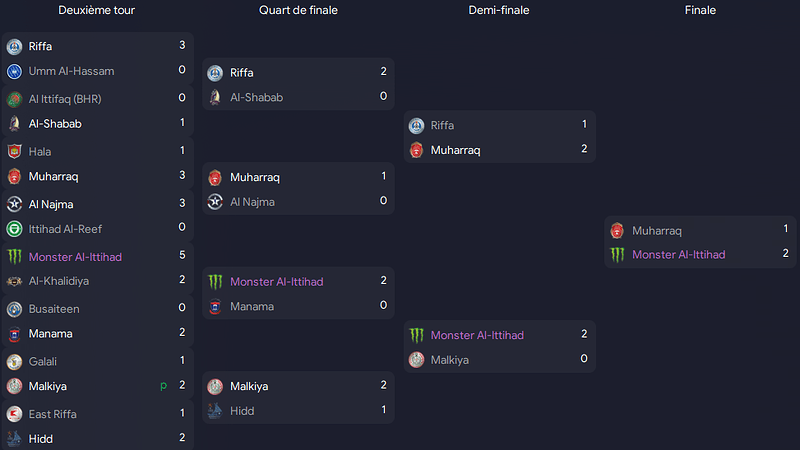This screenshot has height=450, width=800.
Task: Click the green penalty 'p' marker by Malkiya
Action: tap(163, 386)
